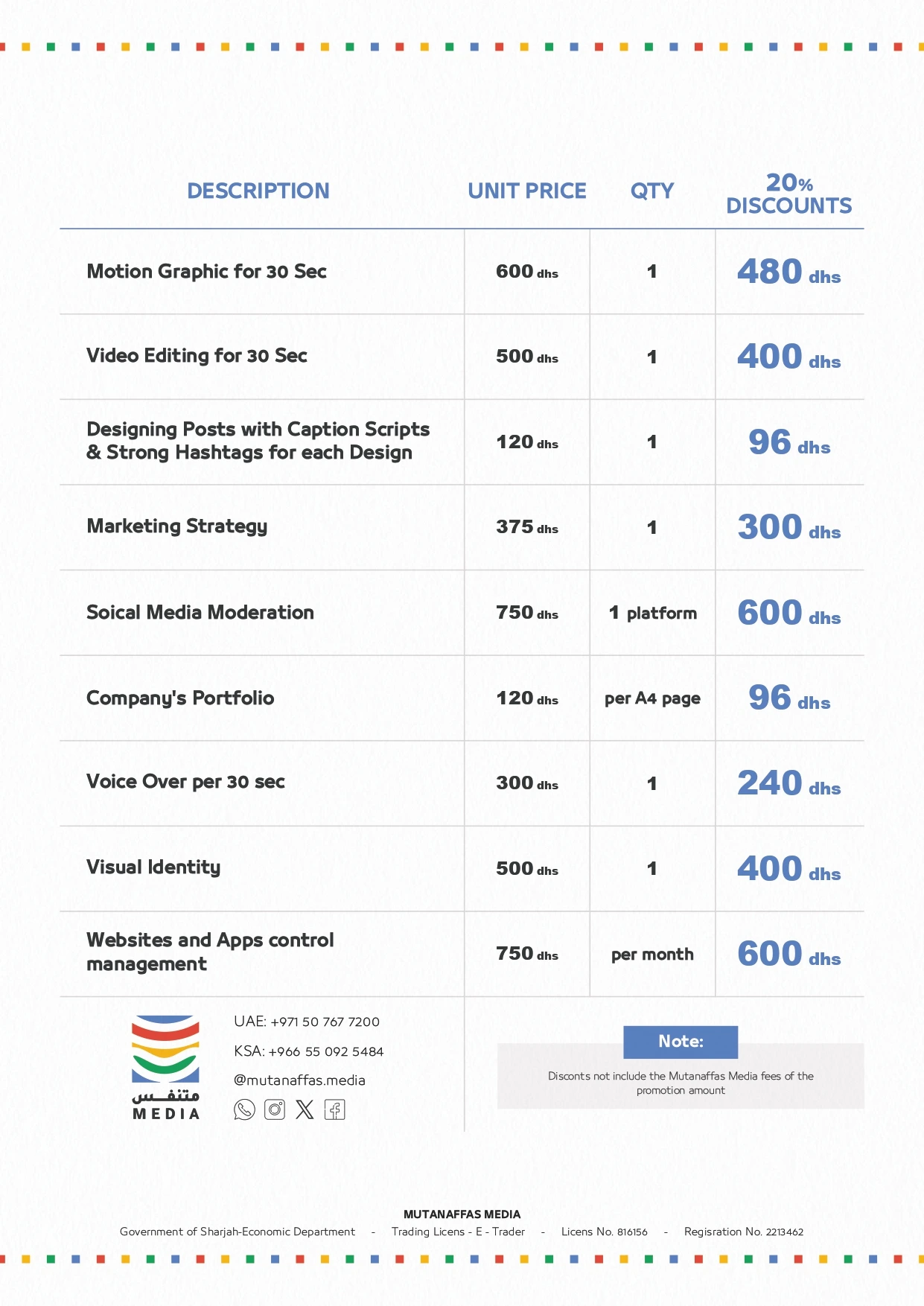
Task: Click the Mutanaffas Media logo
Action: (165, 1067)
